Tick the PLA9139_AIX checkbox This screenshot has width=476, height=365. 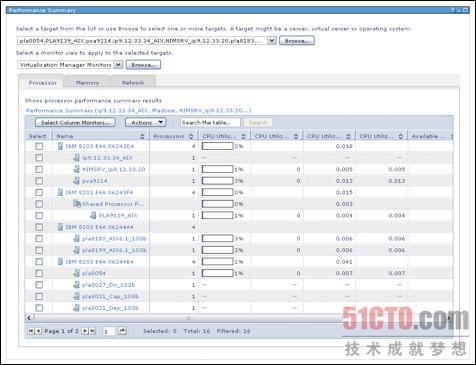(39, 216)
